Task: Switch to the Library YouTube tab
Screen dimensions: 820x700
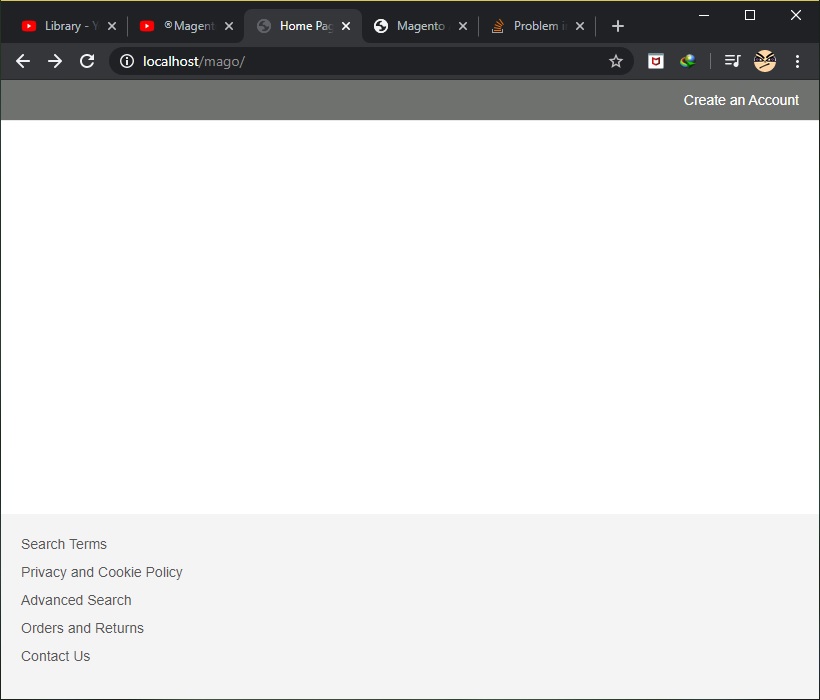Action: [62, 26]
